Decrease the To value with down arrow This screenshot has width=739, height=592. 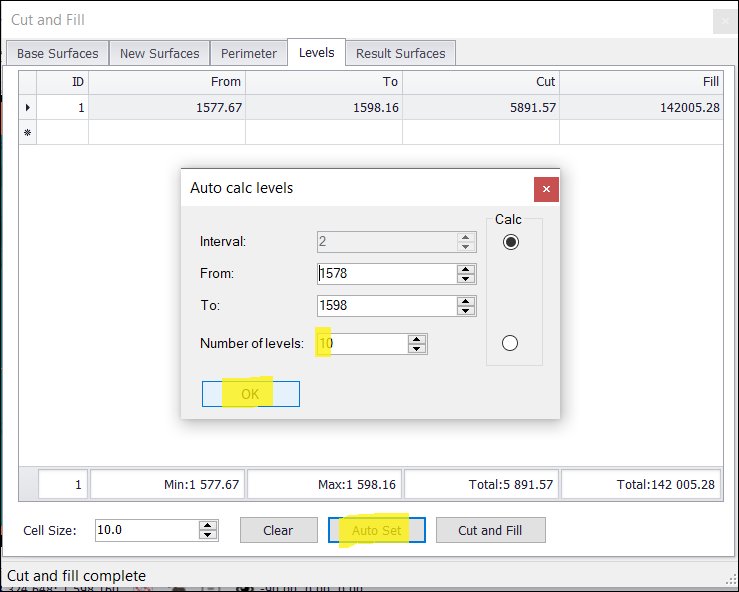(466, 311)
